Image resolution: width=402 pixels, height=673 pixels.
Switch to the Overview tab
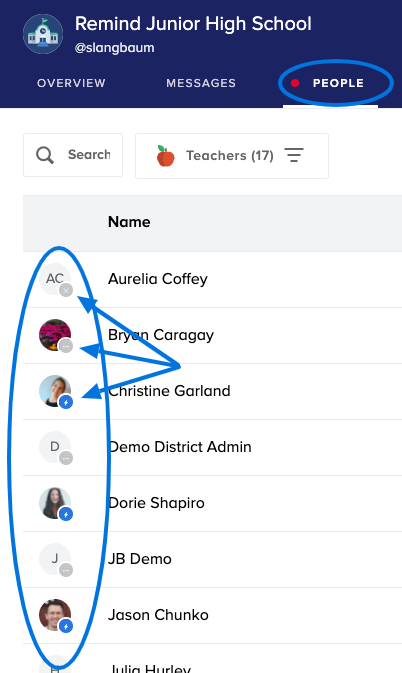click(71, 83)
